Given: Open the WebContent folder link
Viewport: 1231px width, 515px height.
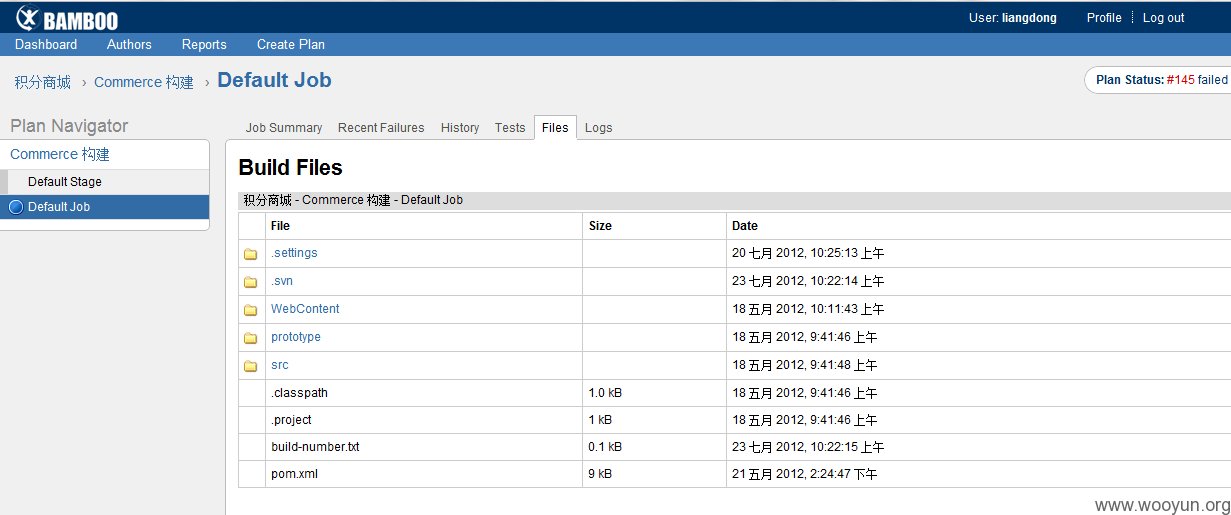Looking at the screenshot, I should click(305, 309).
